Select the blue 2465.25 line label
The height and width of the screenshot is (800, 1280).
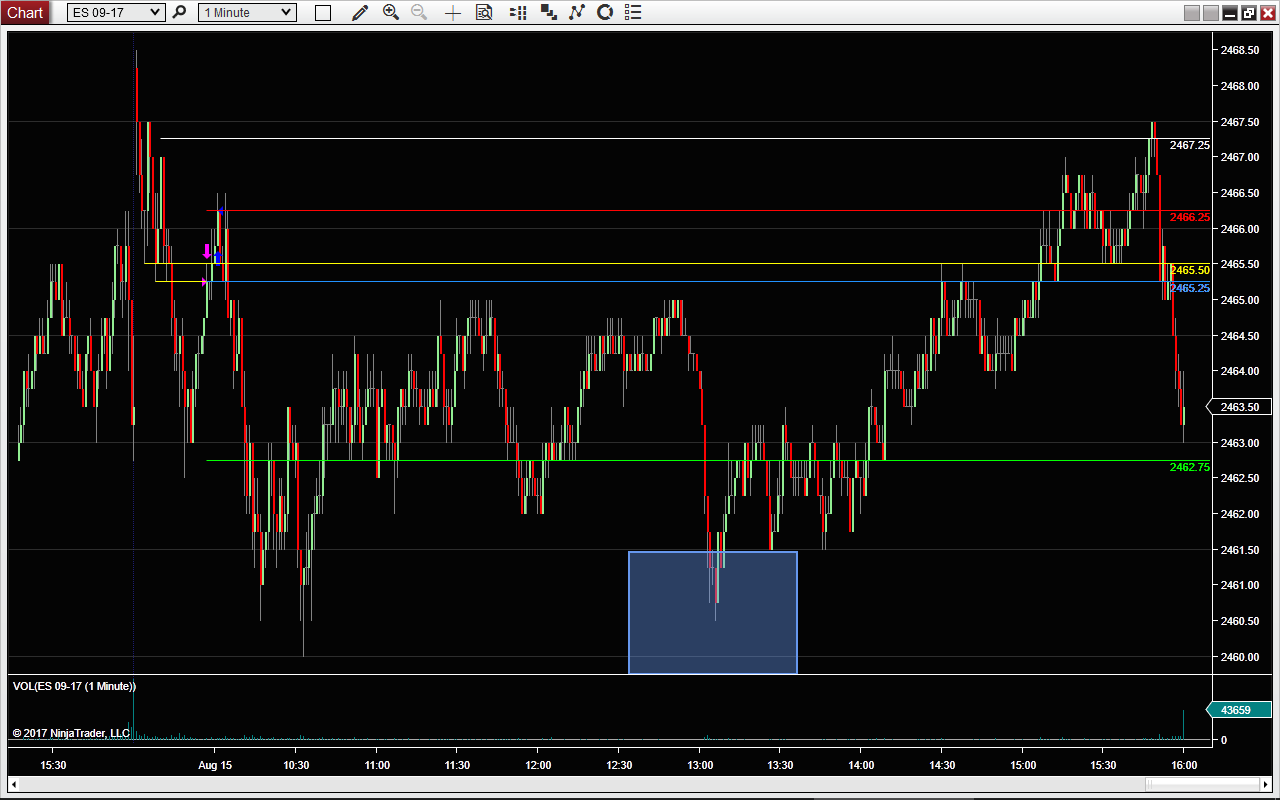click(1190, 288)
